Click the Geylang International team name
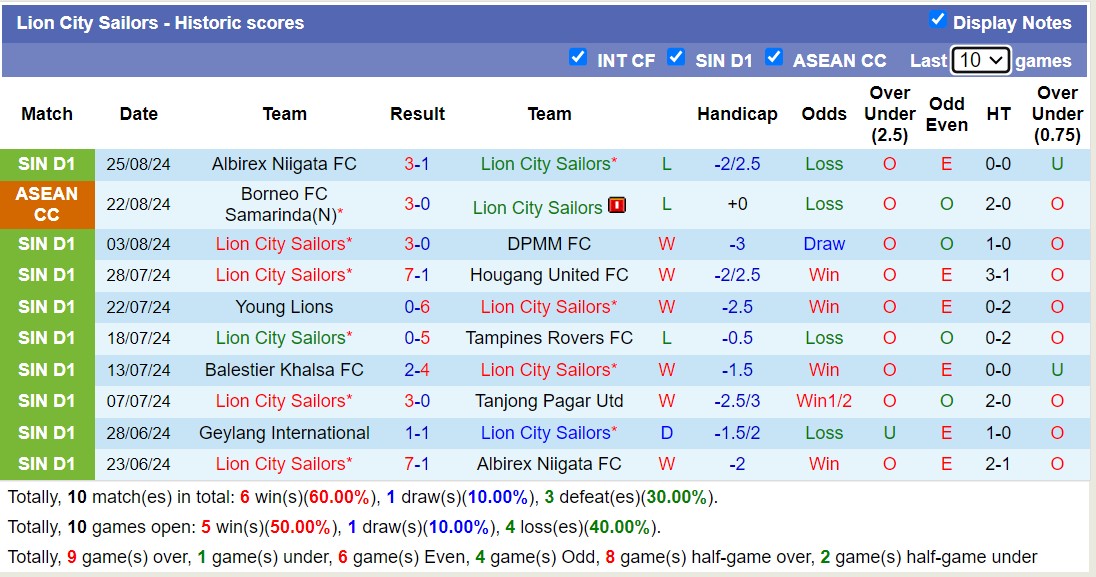Screen dimensions: 1096x577 pos(284,433)
